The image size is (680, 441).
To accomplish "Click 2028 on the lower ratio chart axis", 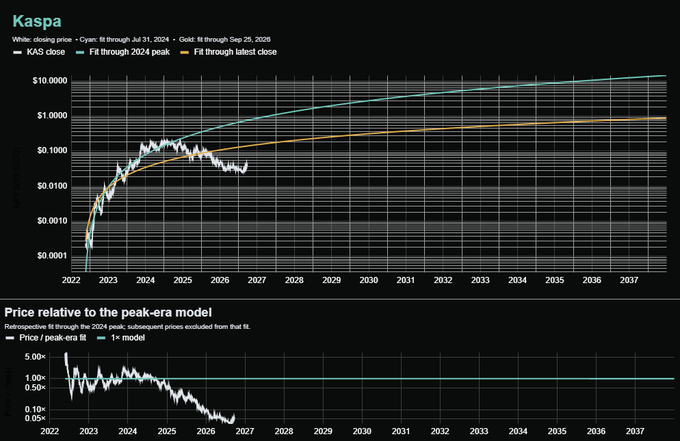I will [284, 431].
